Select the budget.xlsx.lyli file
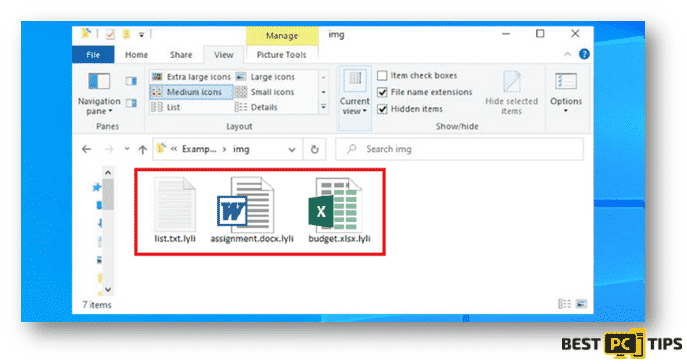This screenshot has width=687, height=364. pyautogui.click(x=339, y=210)
